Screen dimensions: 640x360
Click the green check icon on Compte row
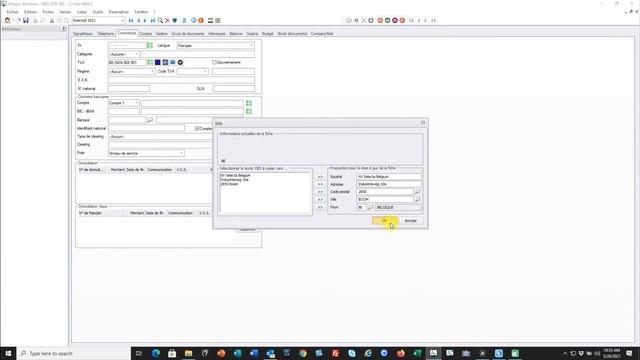[x=249, y=103]
